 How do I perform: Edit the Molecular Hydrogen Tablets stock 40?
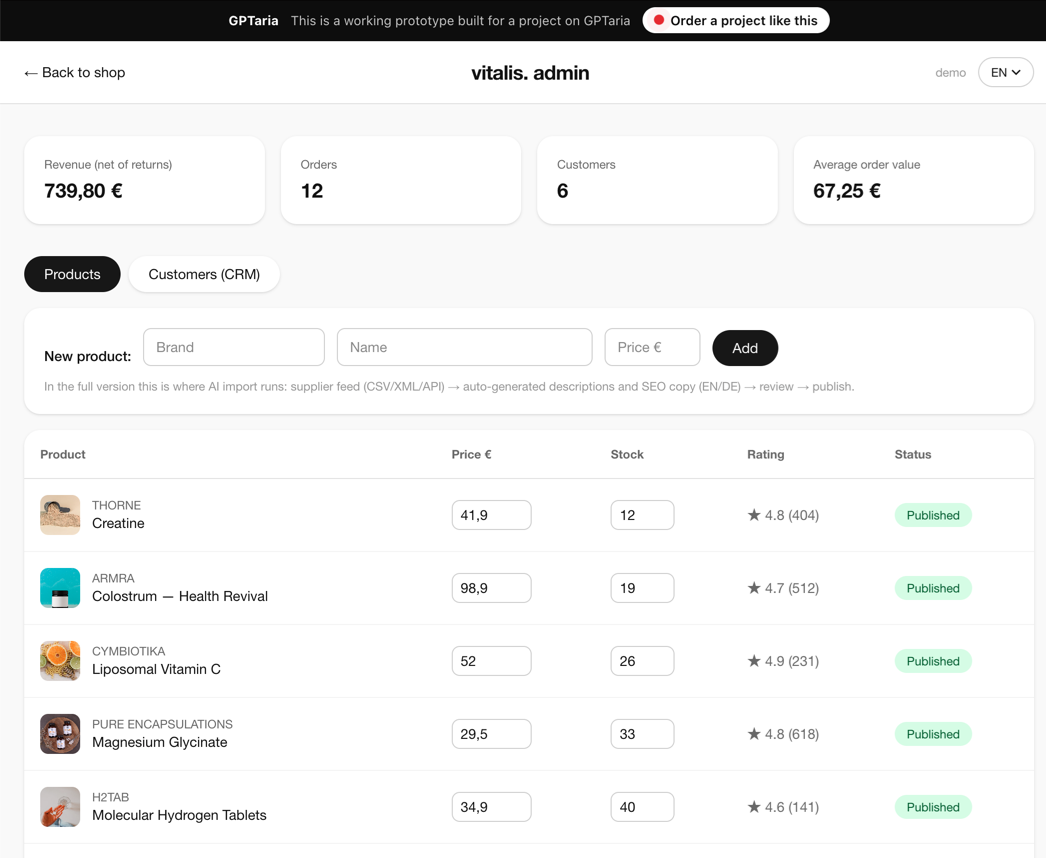pos(642,807)
